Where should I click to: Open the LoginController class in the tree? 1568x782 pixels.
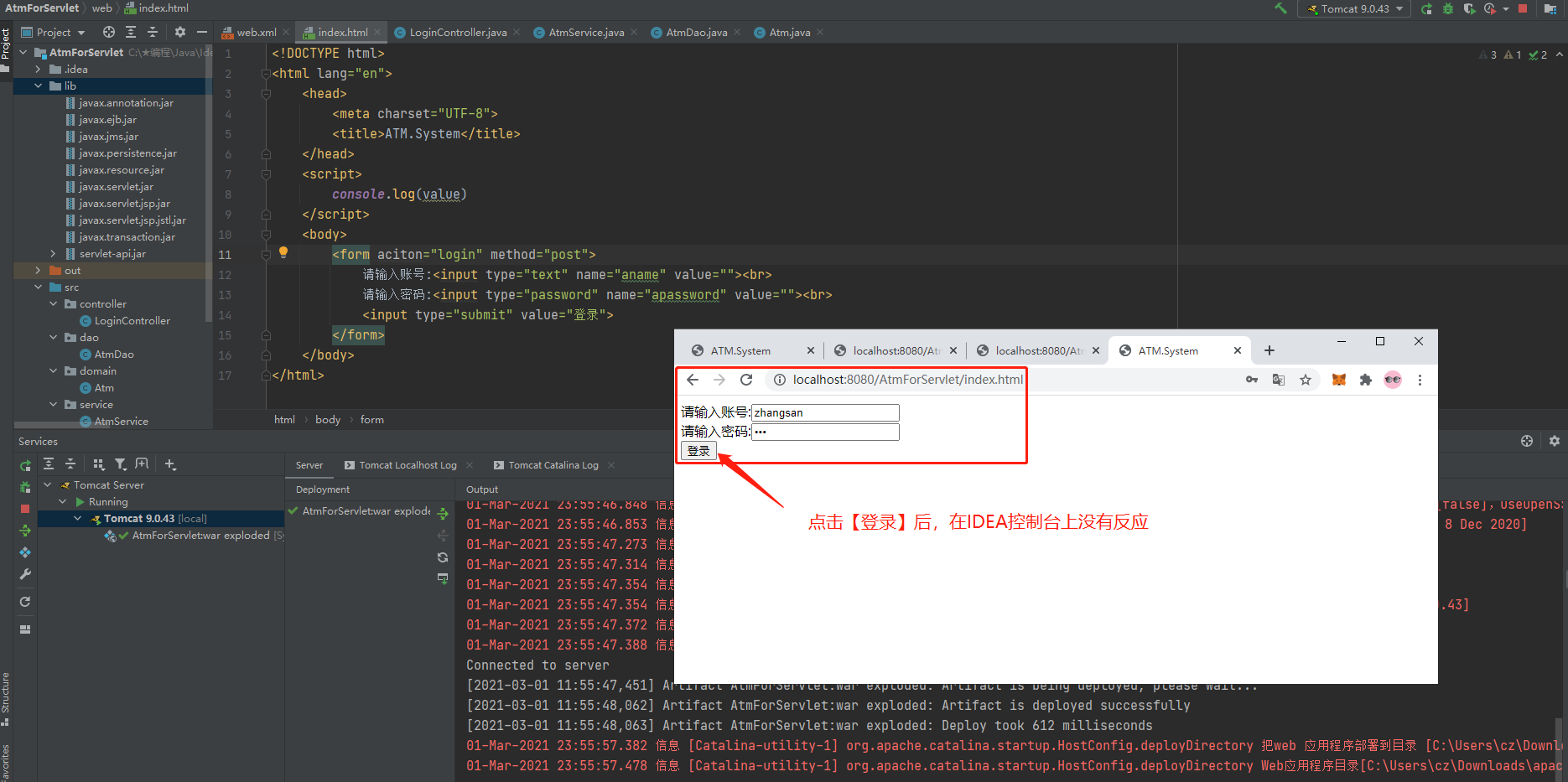pyautogui.click(x=132, y=321)
